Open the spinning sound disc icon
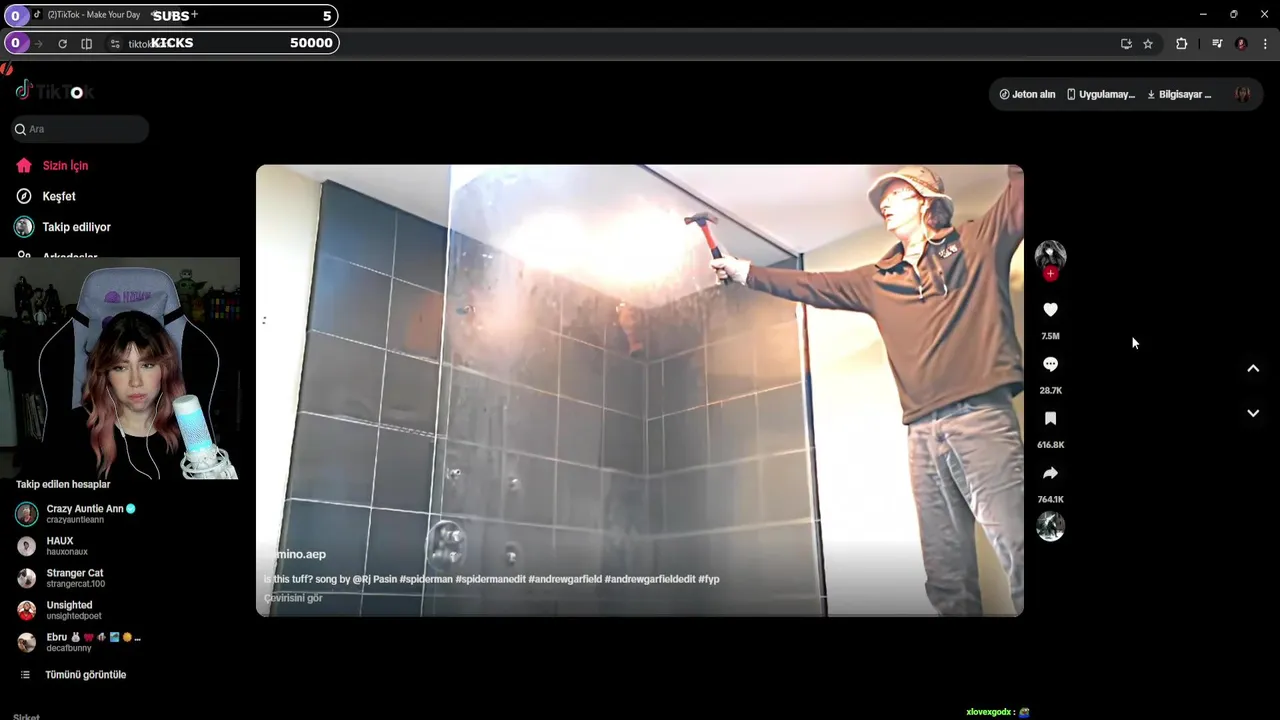Viewport: 1280px width, 720px height. point(1050,526)
